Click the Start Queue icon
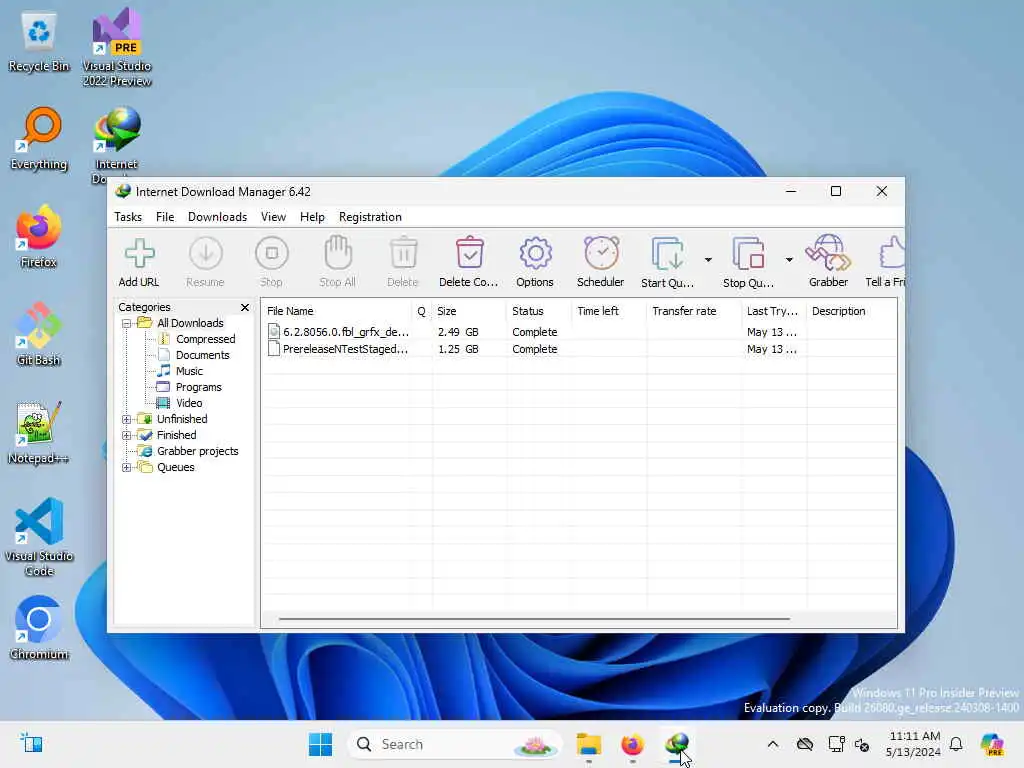The height and width of the screenshot is (768, 1024). tap(667, 253)
